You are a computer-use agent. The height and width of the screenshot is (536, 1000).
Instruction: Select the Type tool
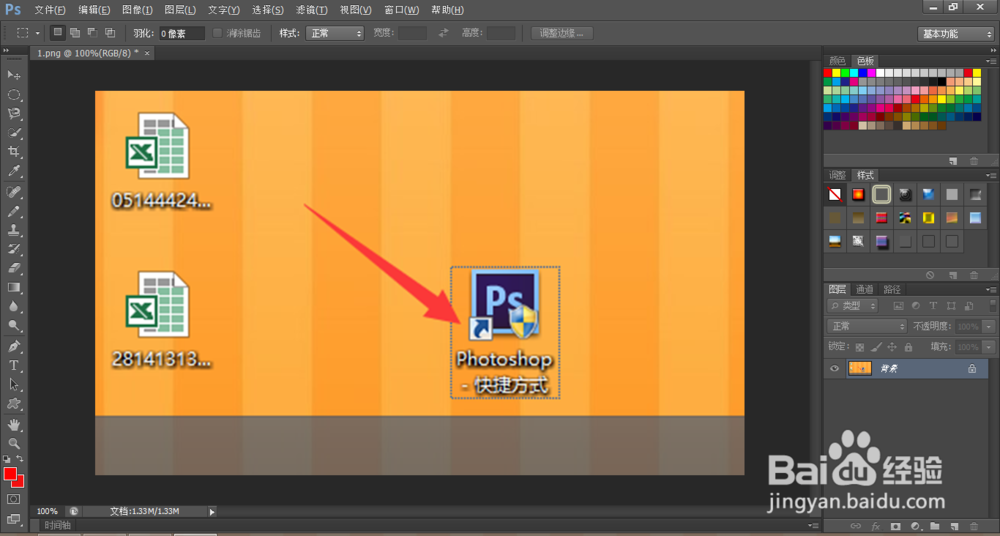pyautogui.click(x=13, y=366)
